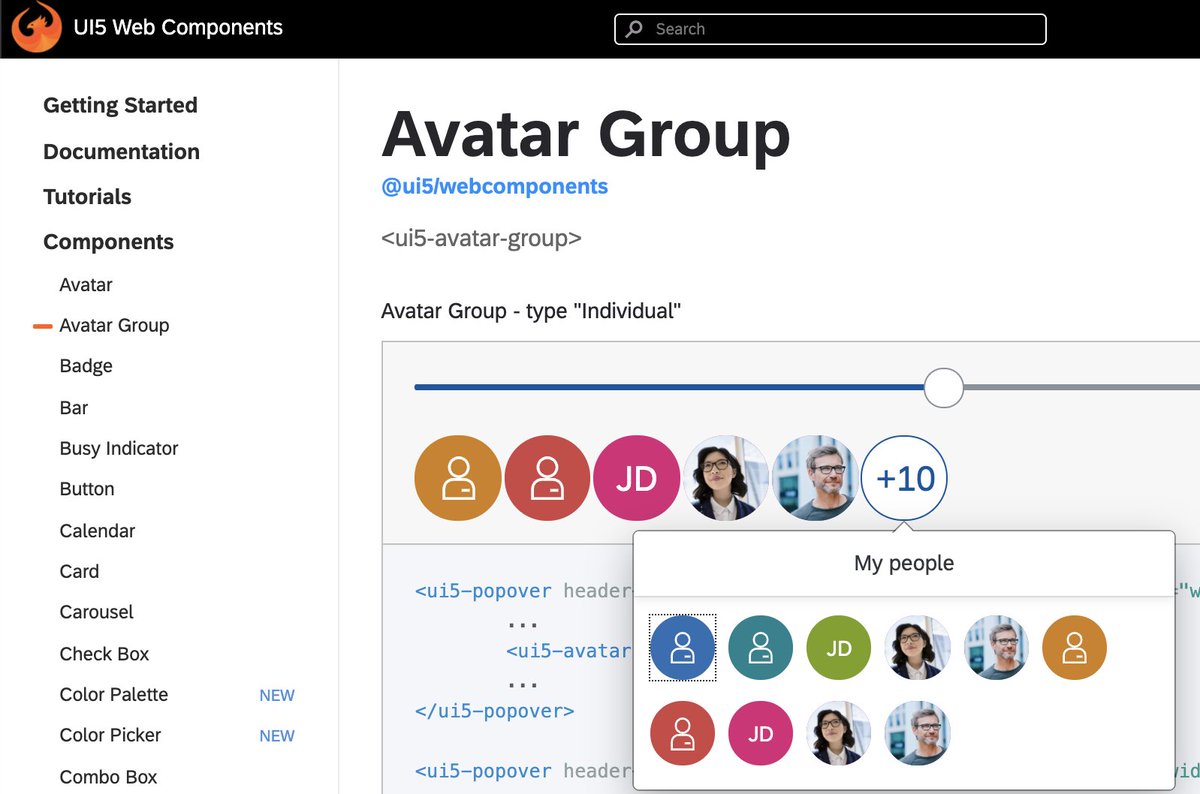
Task: Navigate to the Tutorials section
Action: [x=87, y=196]
